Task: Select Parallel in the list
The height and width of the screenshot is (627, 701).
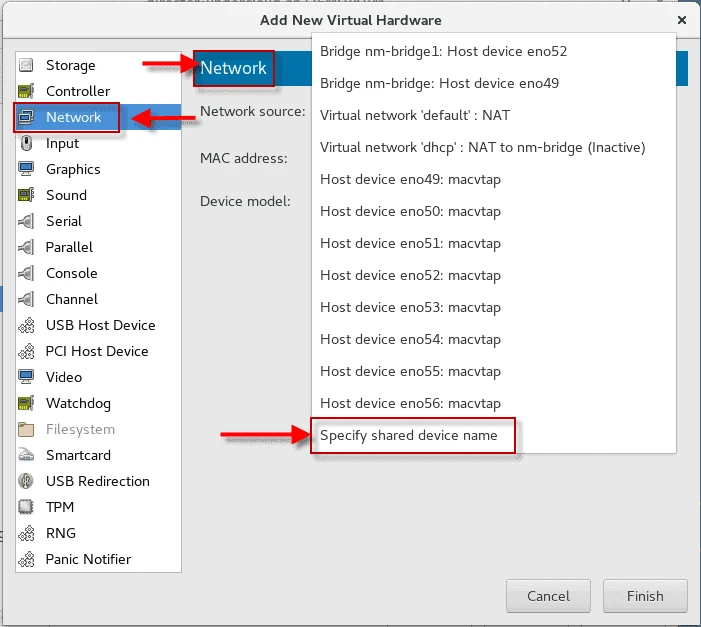Action: tap(98, 247)
